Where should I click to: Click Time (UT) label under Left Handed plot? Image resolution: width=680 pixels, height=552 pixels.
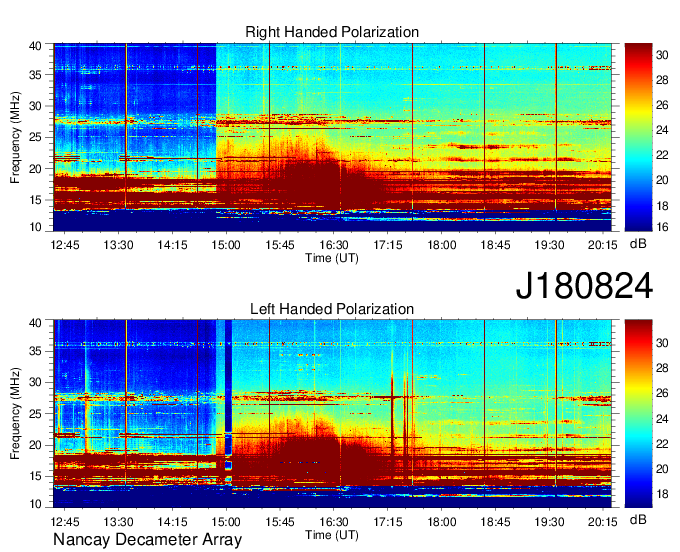[332, 535]
